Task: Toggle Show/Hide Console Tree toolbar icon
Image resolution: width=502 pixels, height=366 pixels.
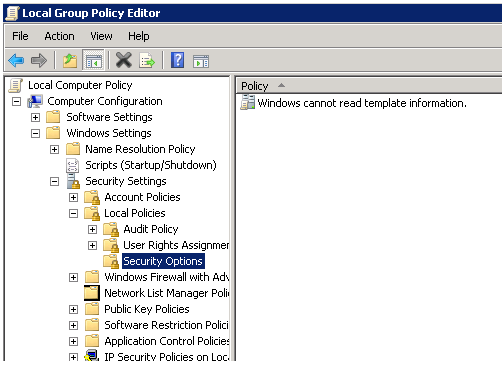Action: click(94, 61)
